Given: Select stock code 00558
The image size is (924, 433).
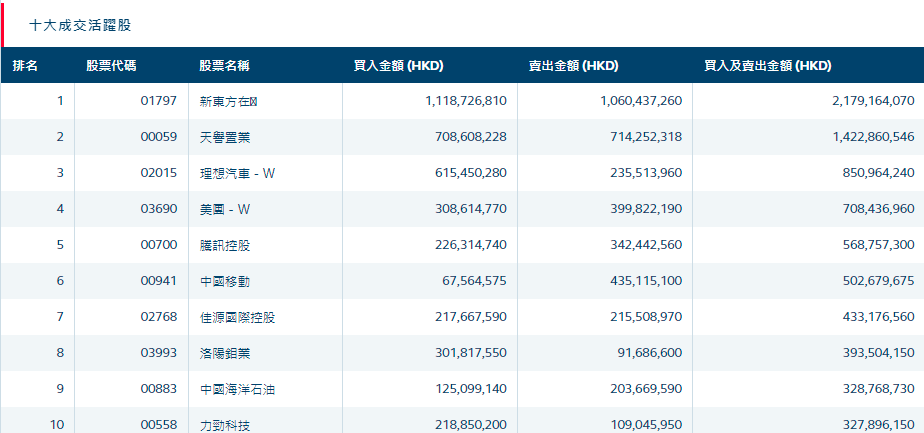Looking at the screenshot, I should coord(159,425).
